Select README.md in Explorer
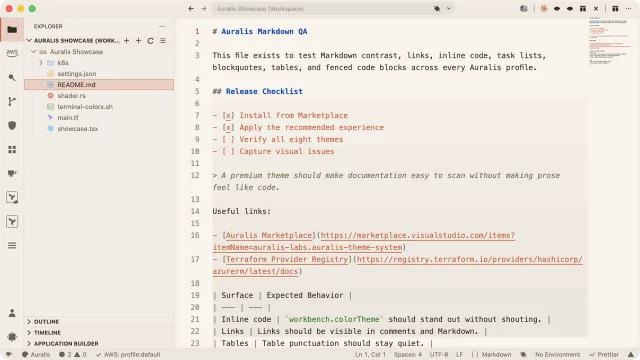This screenshot has height=360, width=640. click(99, 84)
